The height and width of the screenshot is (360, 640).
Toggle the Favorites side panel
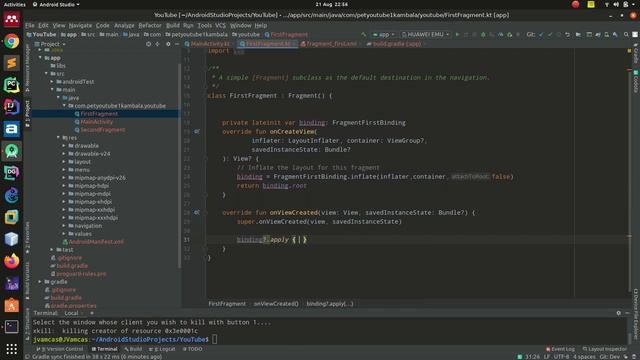tap(27, 238)
